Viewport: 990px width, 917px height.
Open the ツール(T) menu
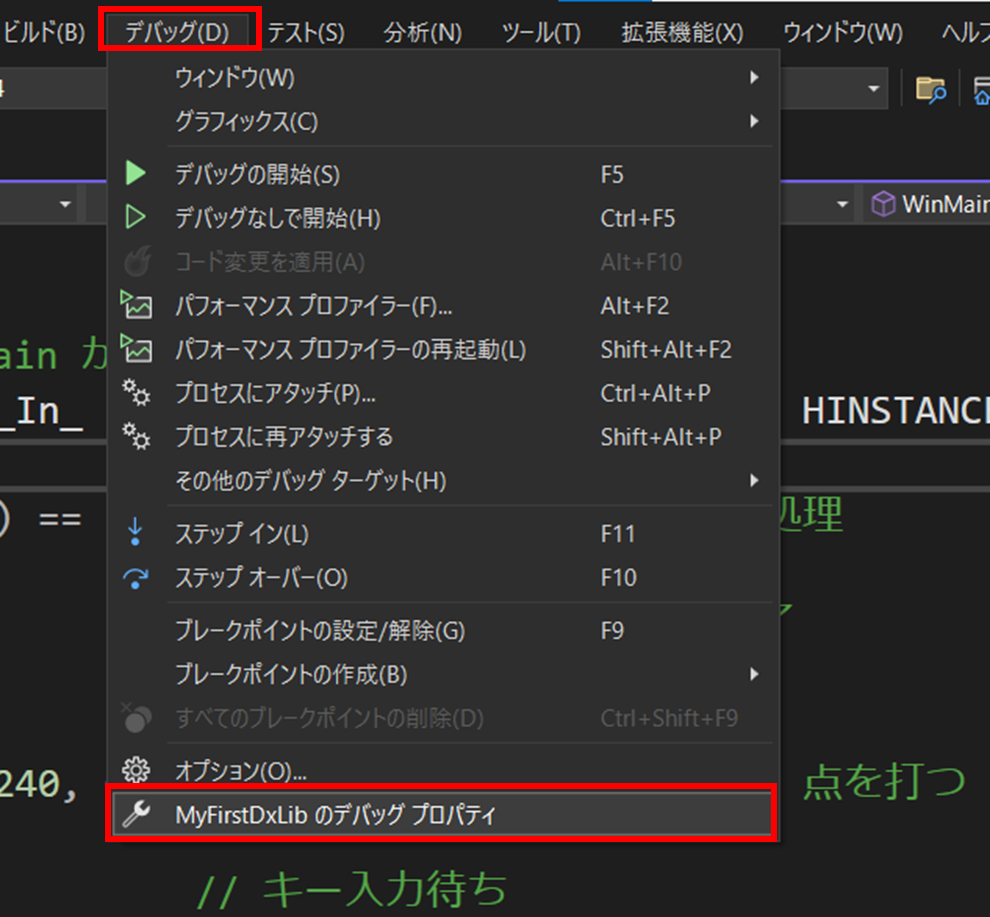pos(541,32)
